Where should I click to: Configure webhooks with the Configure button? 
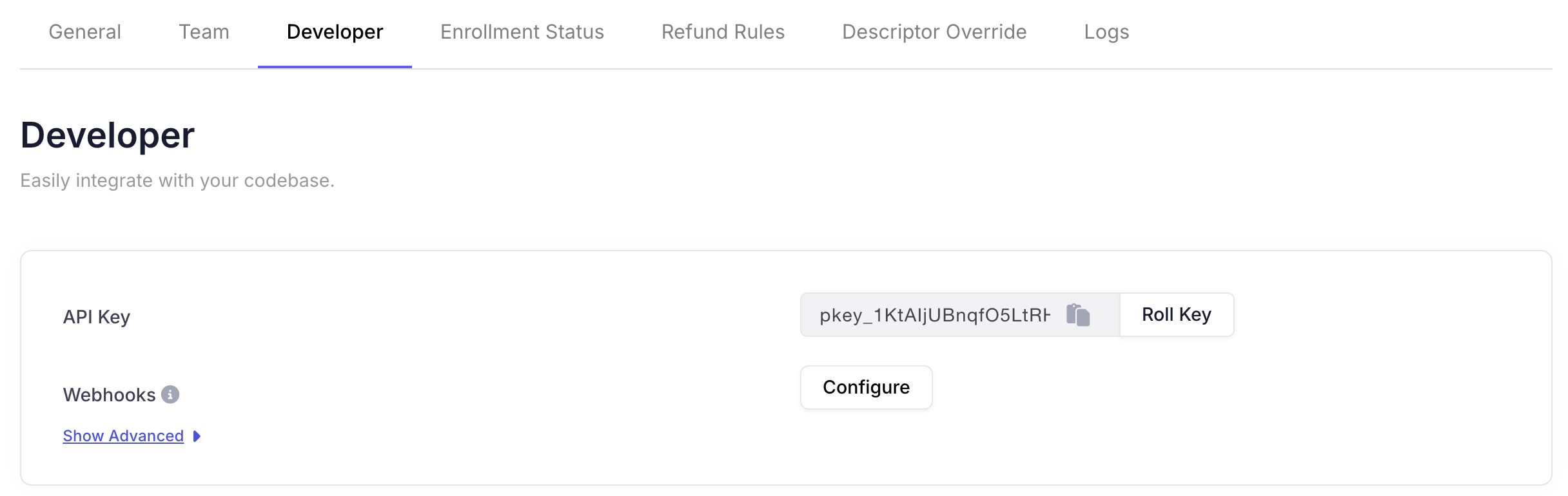(866, 387)
